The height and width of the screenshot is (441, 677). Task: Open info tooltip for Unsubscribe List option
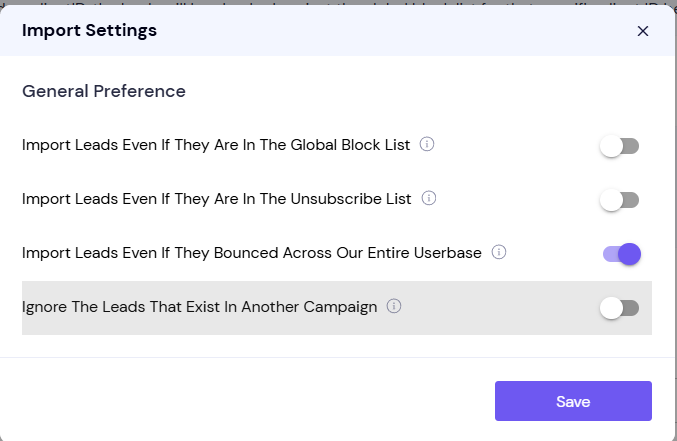(428, 198)
